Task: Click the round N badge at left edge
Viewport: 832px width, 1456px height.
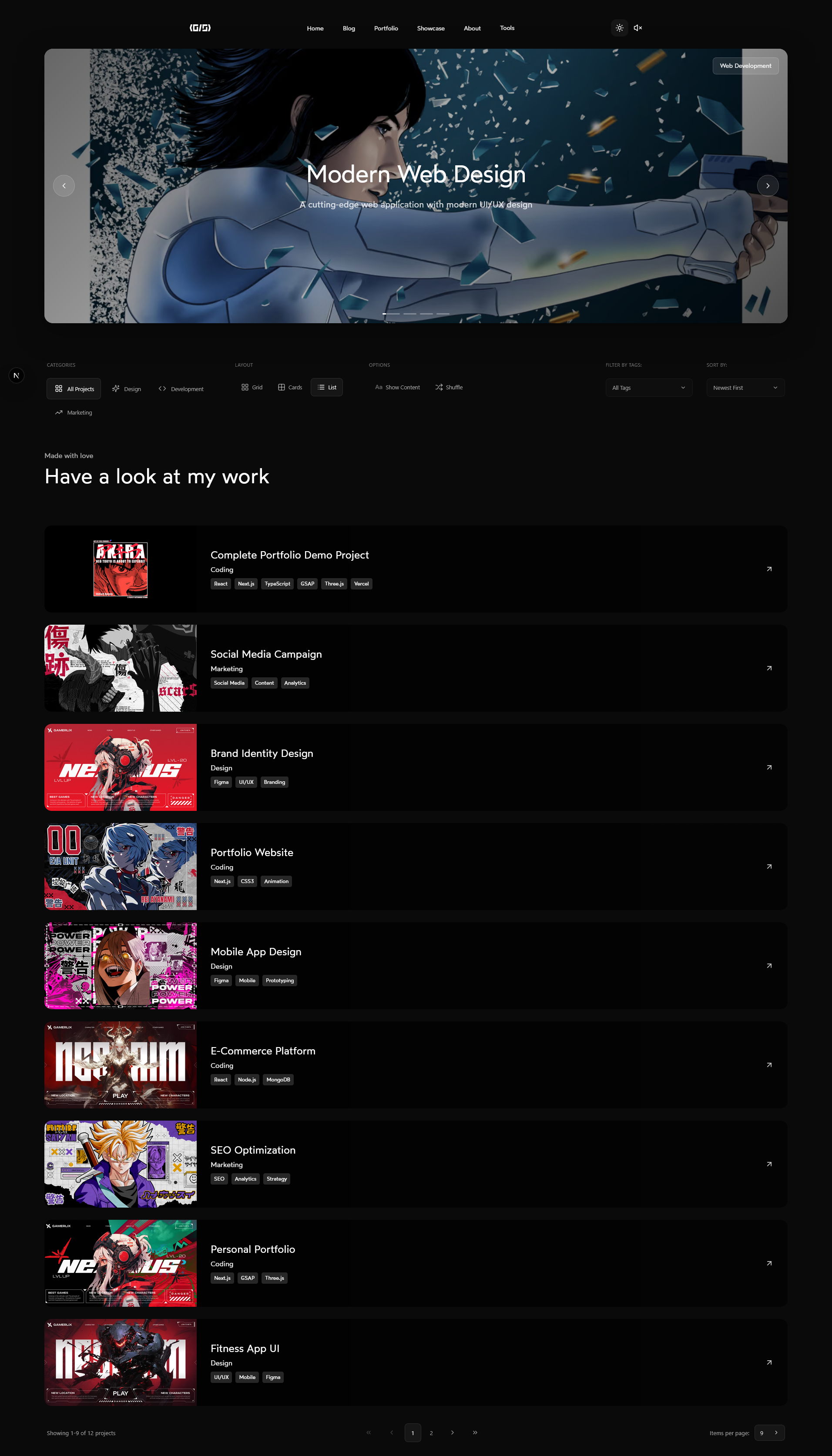Action: pos(17,375)
